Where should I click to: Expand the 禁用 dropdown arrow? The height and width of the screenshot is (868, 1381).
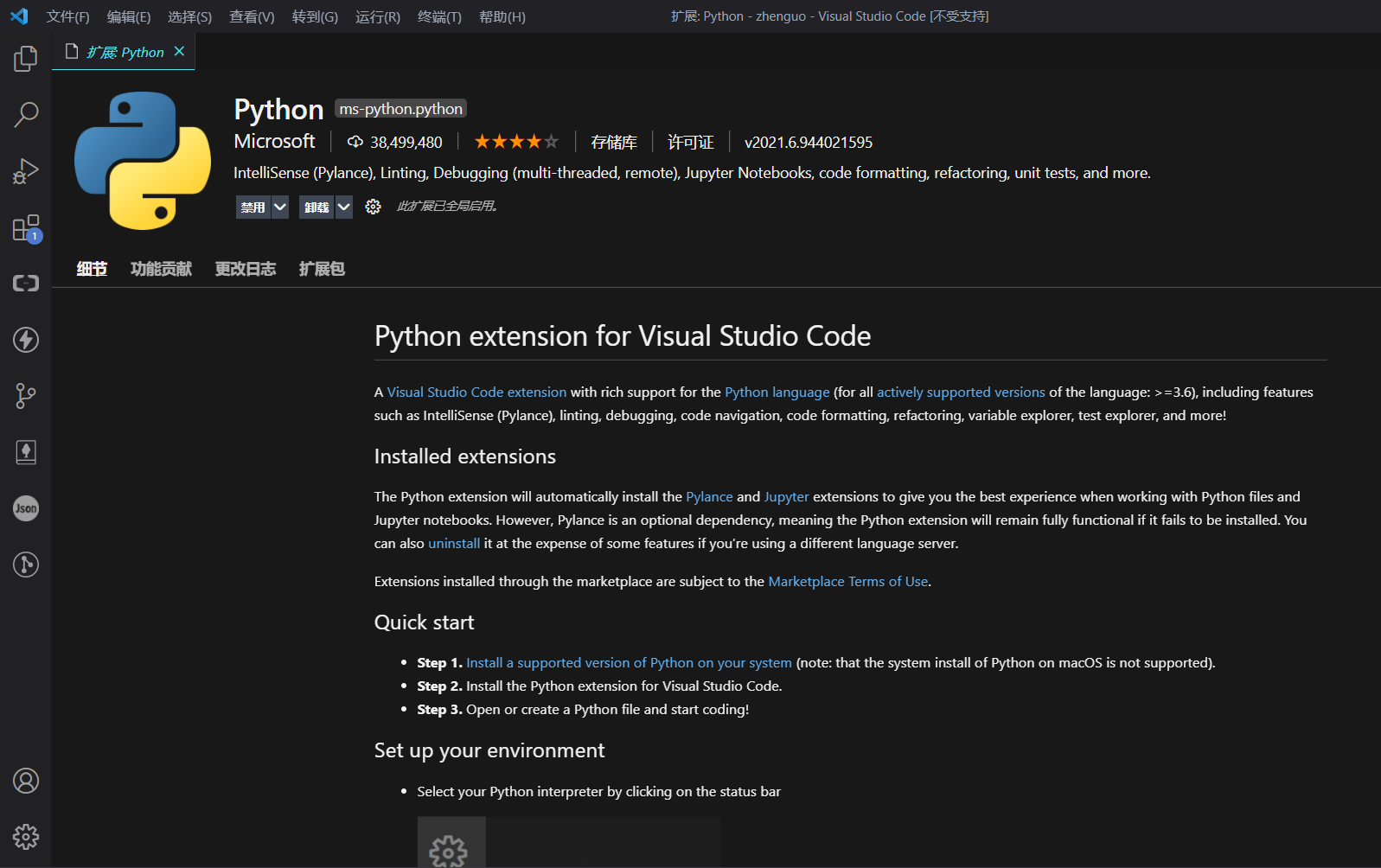[279, 207]
